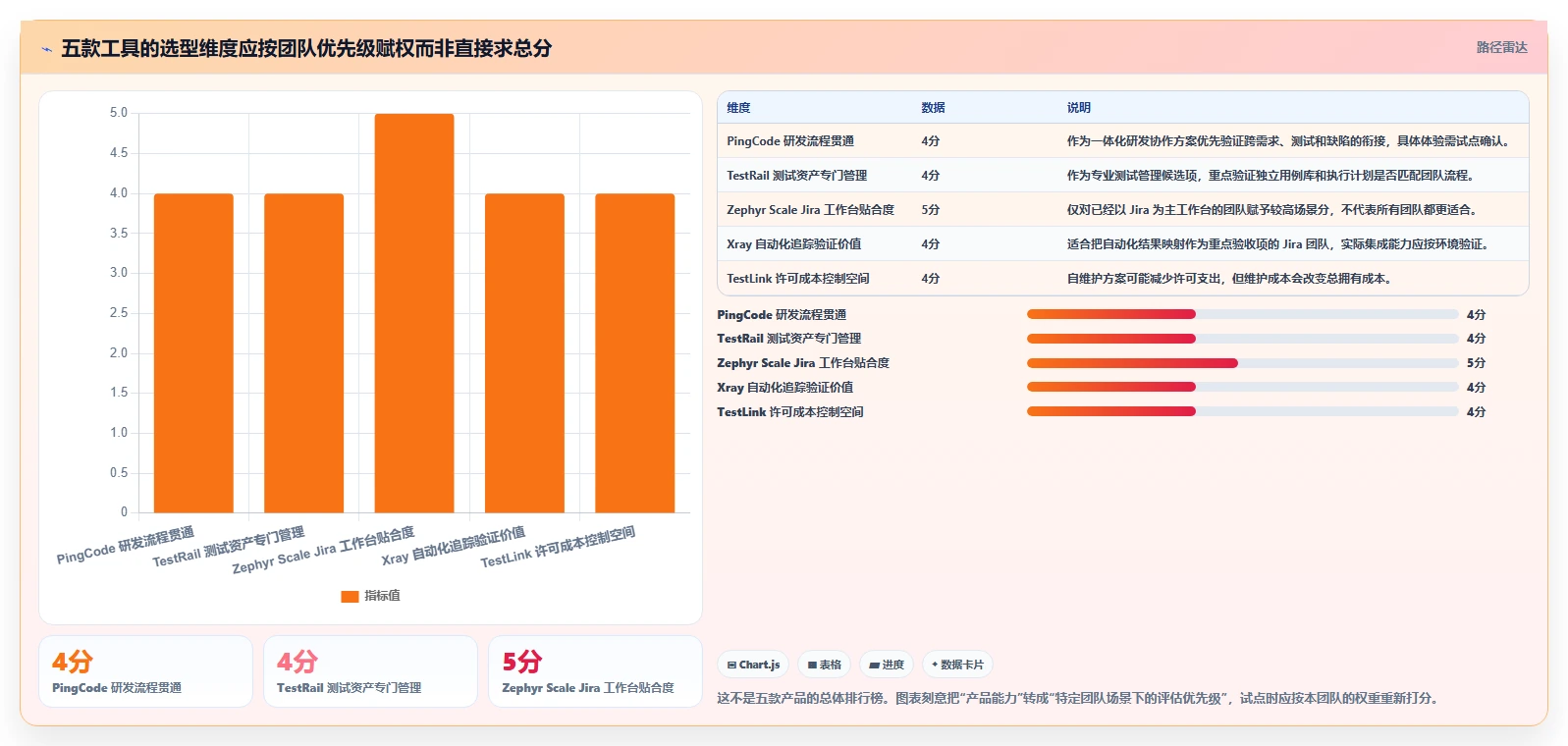This screenshot has height=746, width=1568.
Task: Click the PingCode progress bar
Action: pos(1242,314)
